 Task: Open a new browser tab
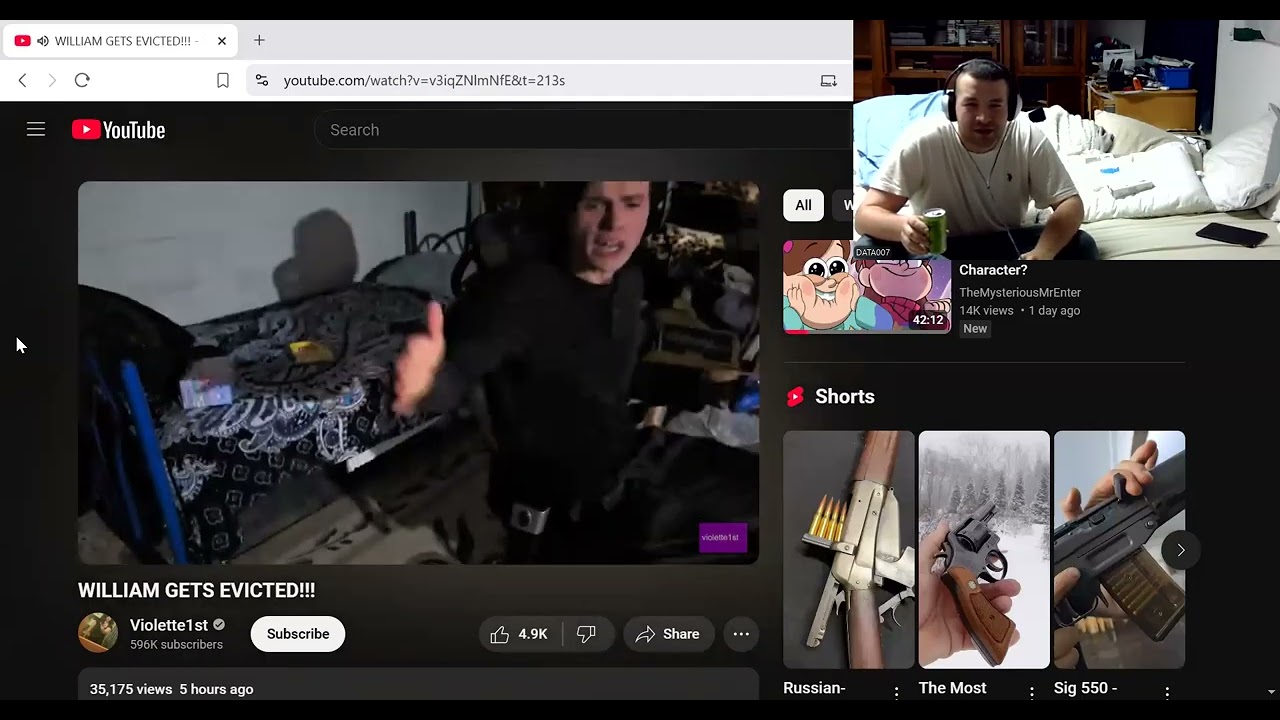coord(259,40)
